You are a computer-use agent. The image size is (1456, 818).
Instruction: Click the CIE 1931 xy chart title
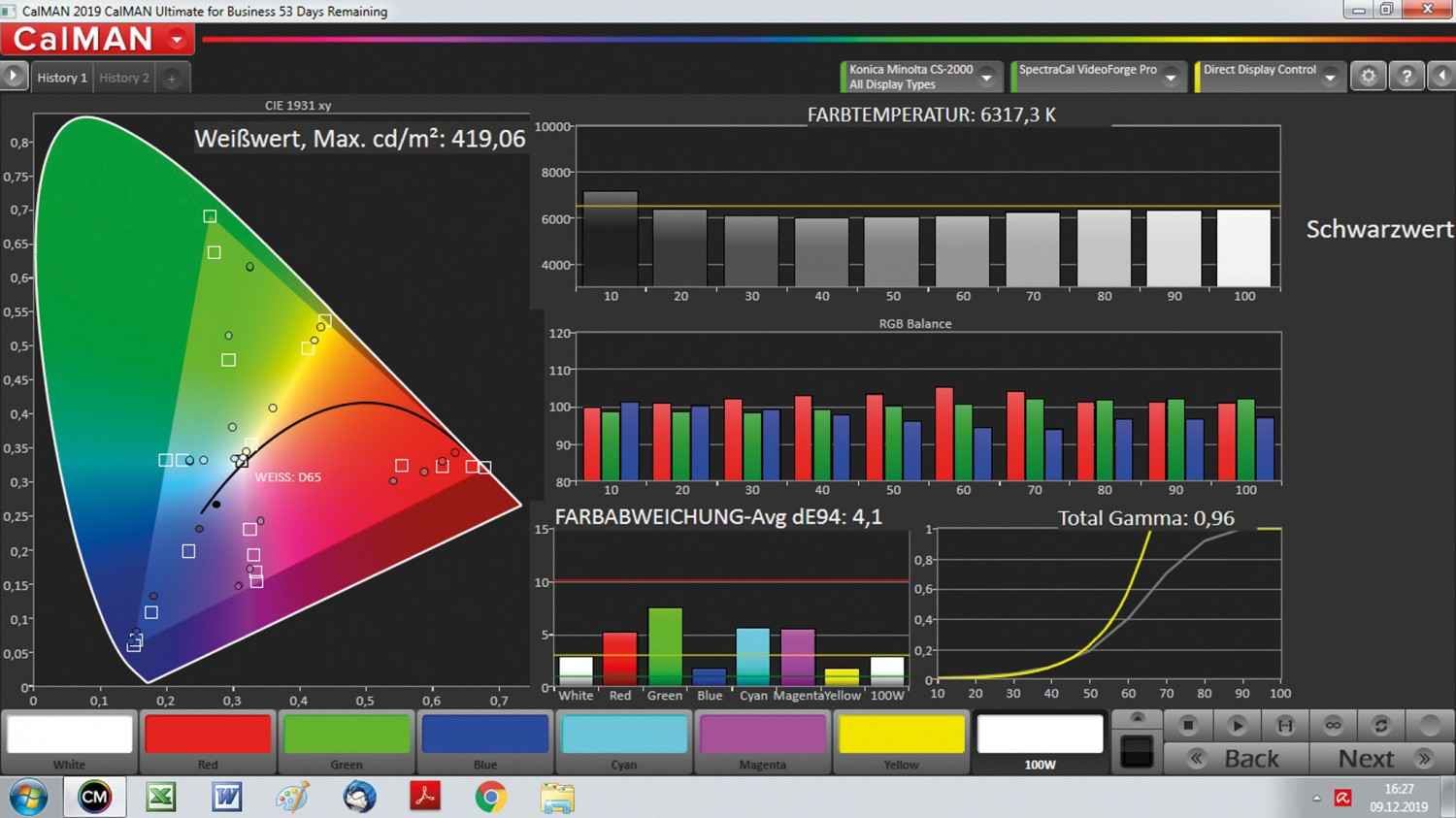click(x=298, y=106)
